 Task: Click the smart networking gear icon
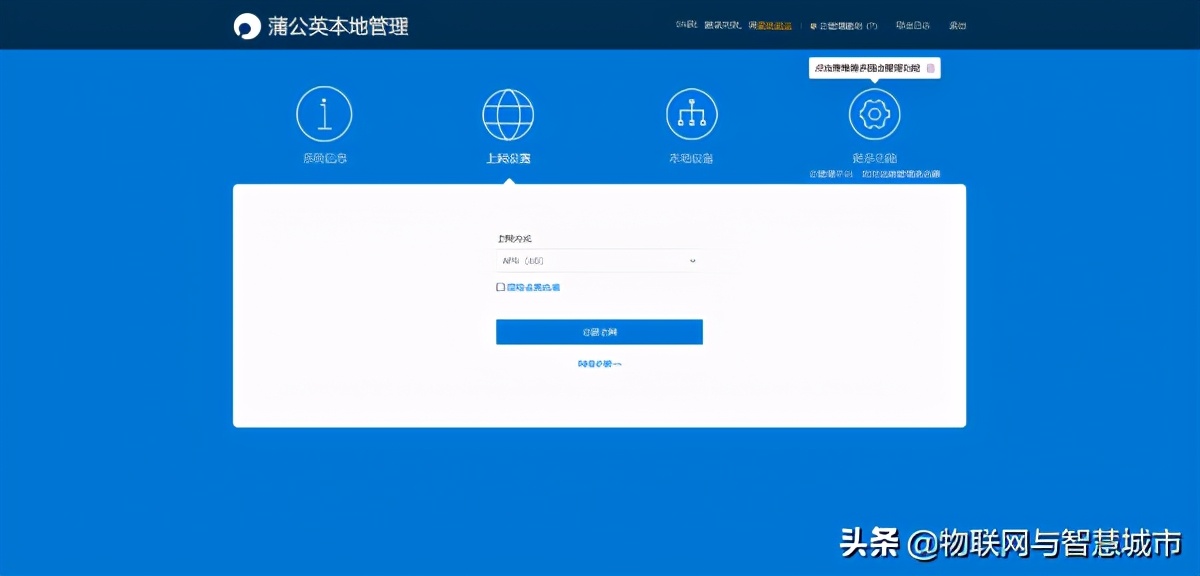874,112
